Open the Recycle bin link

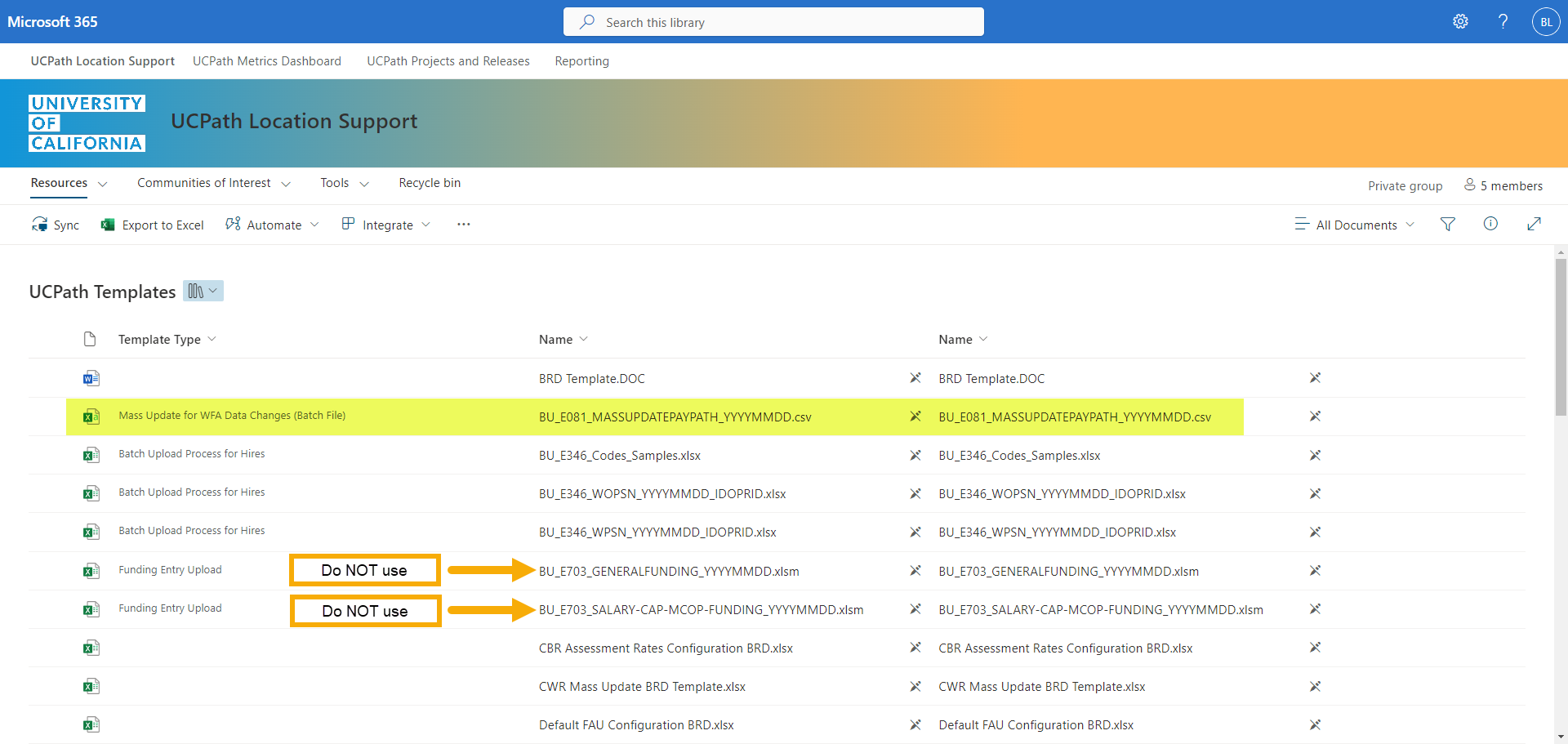(430, 183)
